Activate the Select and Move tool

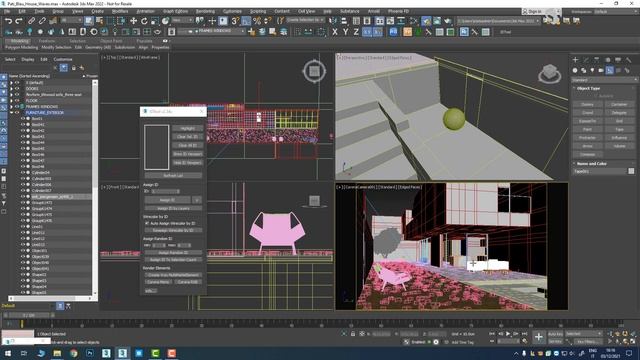click(x=133, y=21)
